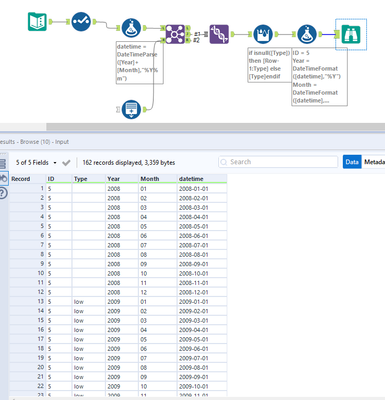Image resolution: width=385 pixels, height=400 pixels.
Task: Click the Multi-Row Formula crown tool
Action: click(263, 34)
